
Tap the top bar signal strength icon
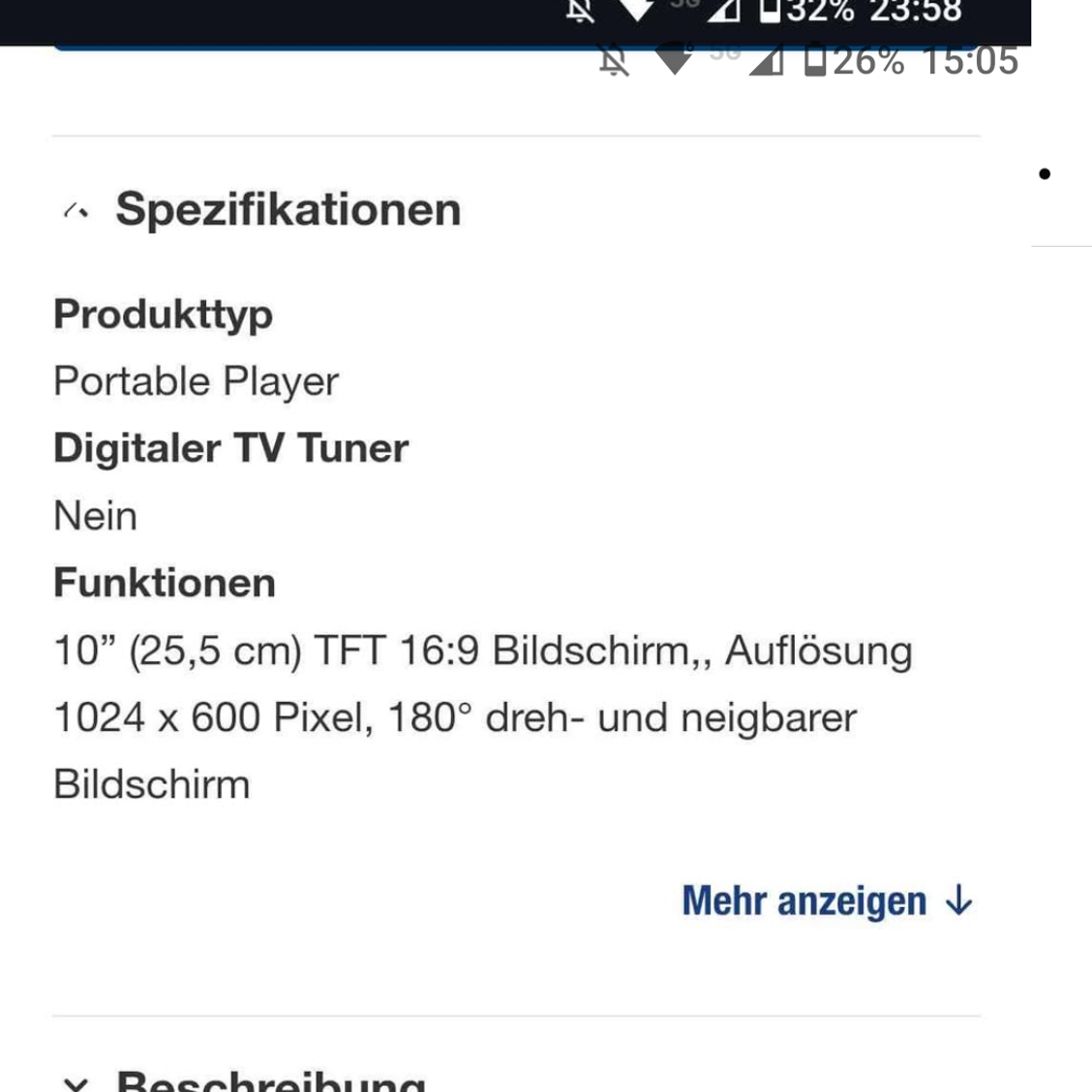[x=723, y=10]
